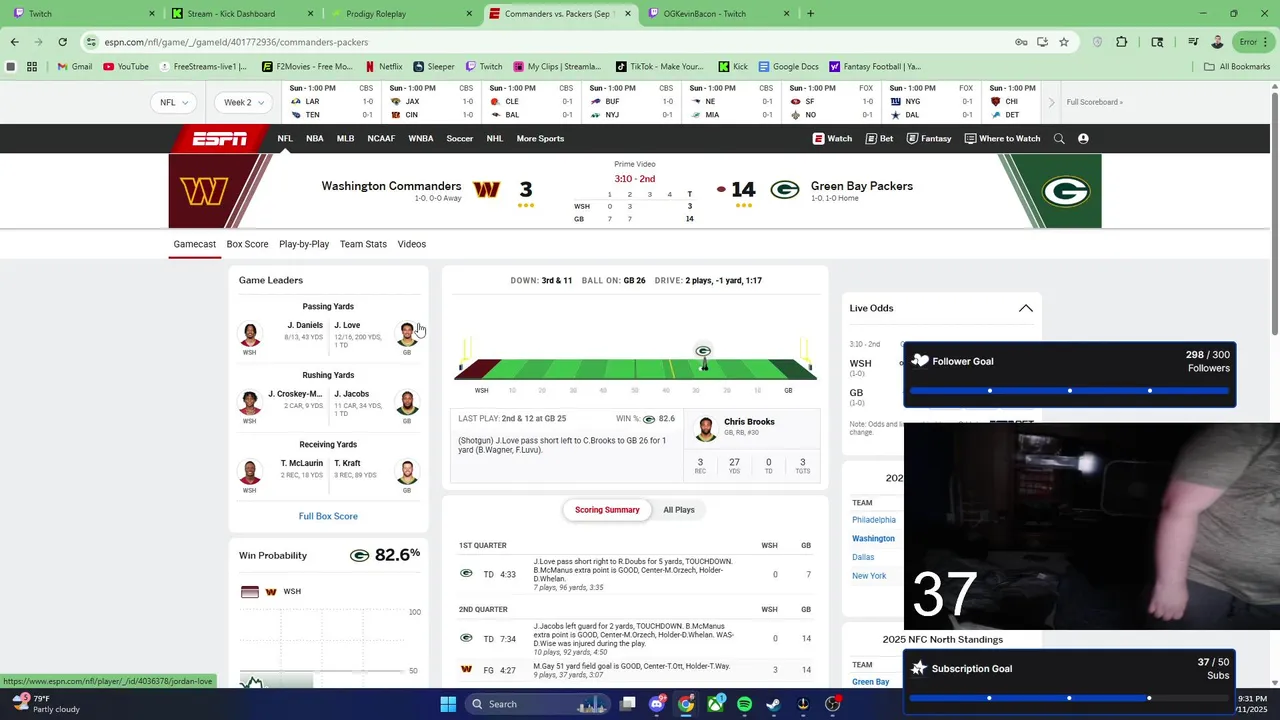This screenshot has height=720, width=1280.
Task: Open new browser tab
Action: pyautogui.click(x=810, y=14)
